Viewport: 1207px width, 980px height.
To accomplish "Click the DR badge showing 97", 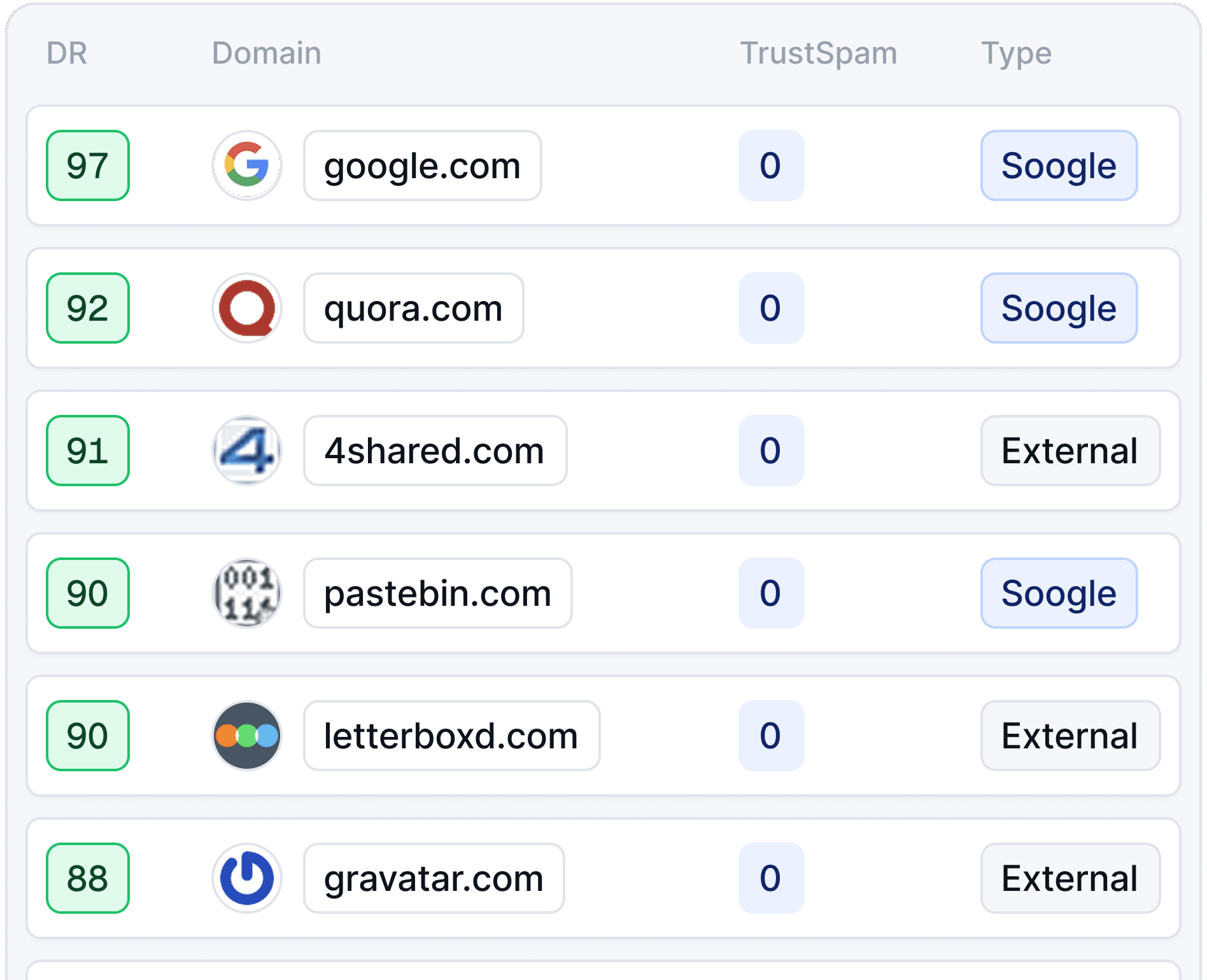I will [x=87, y=165].
